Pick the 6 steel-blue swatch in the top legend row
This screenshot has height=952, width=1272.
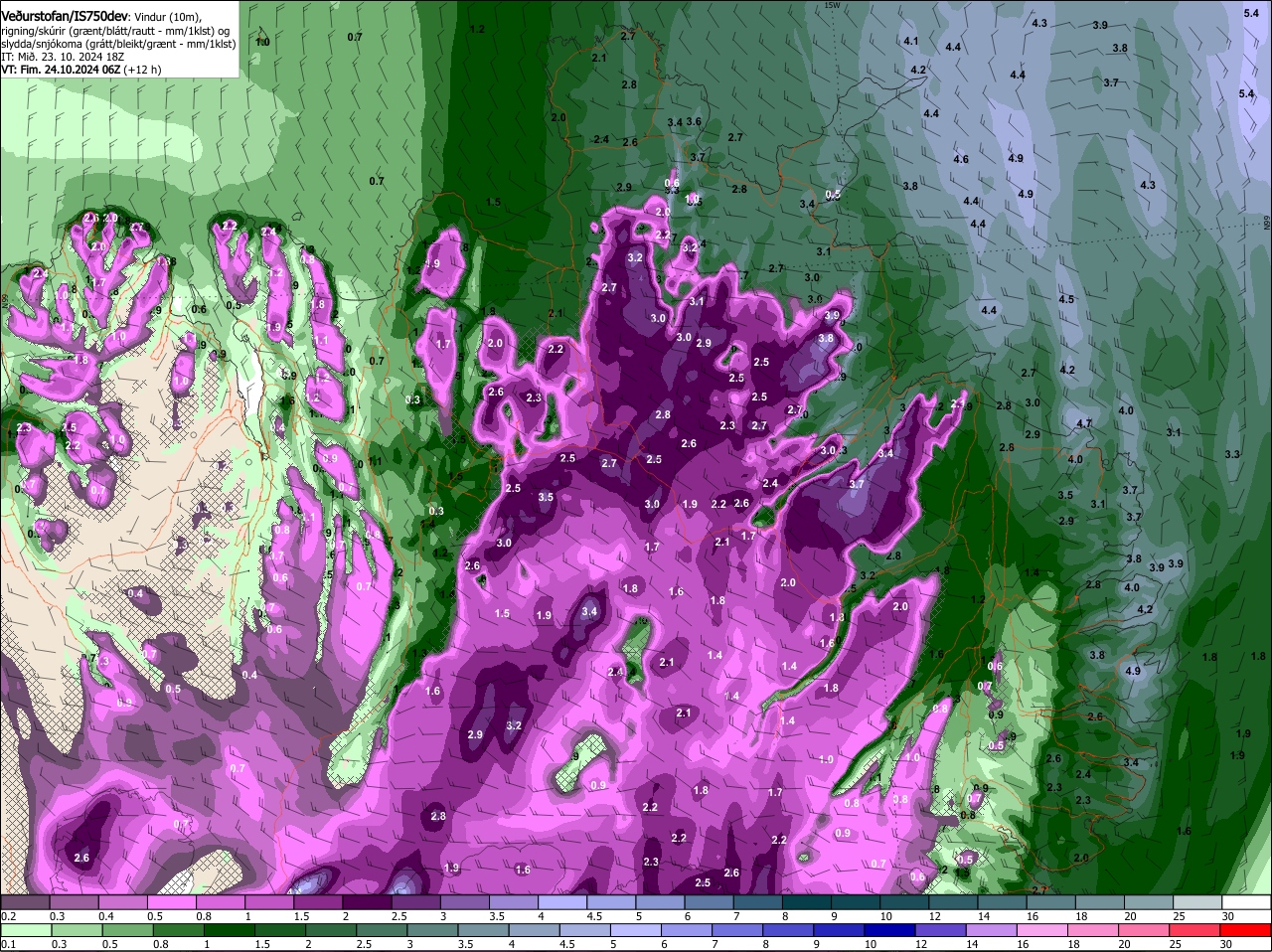(x=710, y=902)
